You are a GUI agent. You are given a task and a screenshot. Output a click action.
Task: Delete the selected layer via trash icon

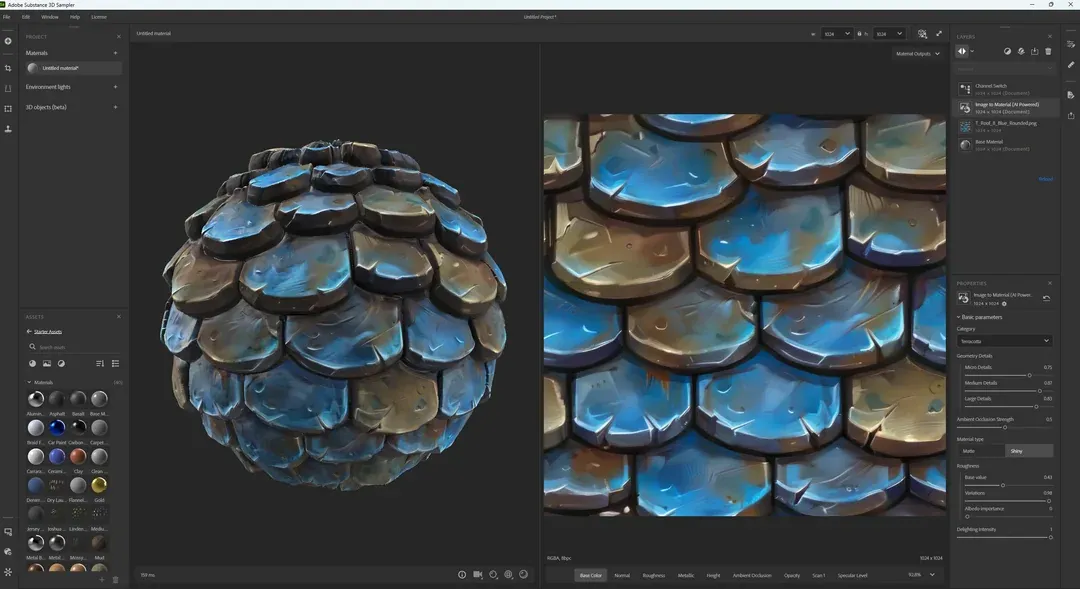1050,51
